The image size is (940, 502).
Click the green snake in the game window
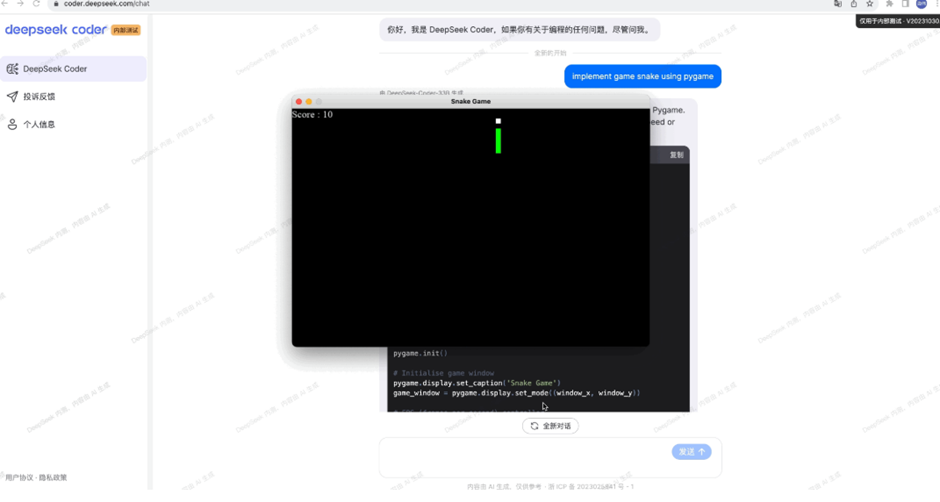498,141
